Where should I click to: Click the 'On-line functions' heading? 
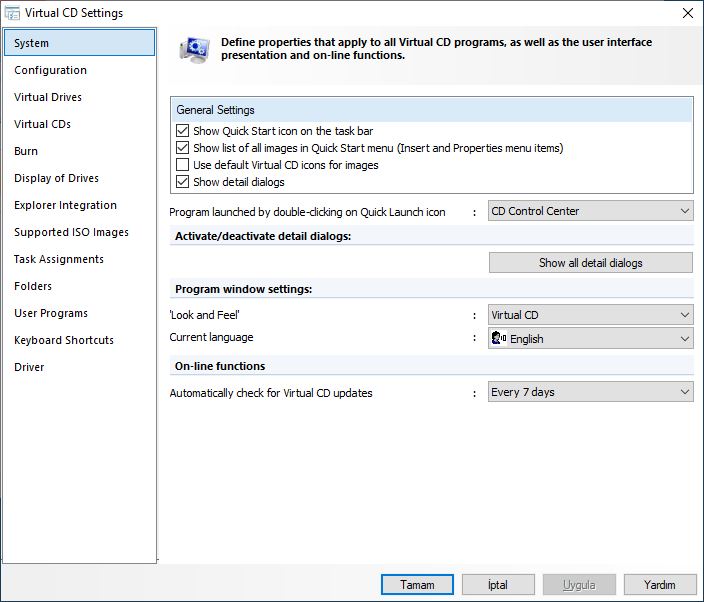pos(220,366)
